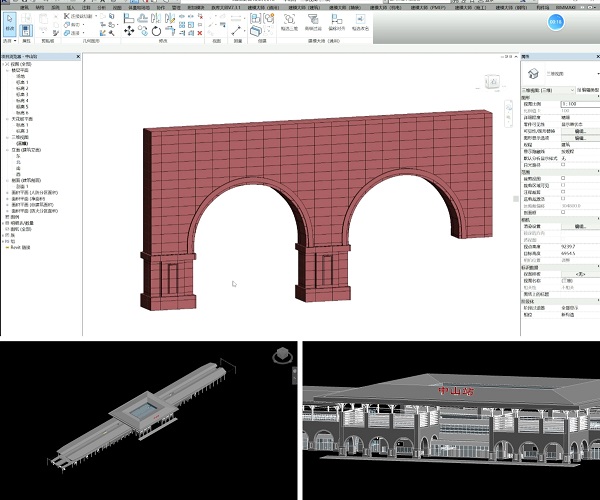Click the 视图比例 1:100 field
The image size is (600, 500).
tap(580, 104)
